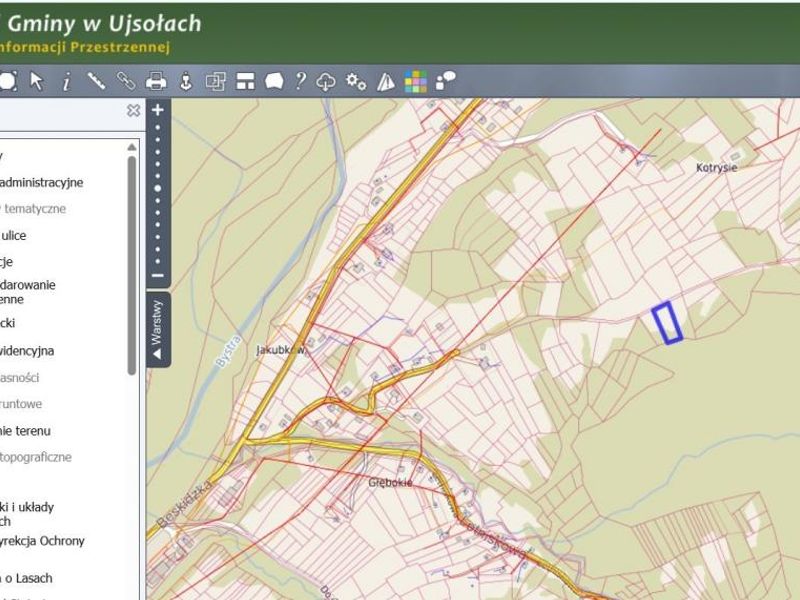800x600 pixels.
Task: Select the 'ulice' layer entry
Action: click(x=13, y=235)
